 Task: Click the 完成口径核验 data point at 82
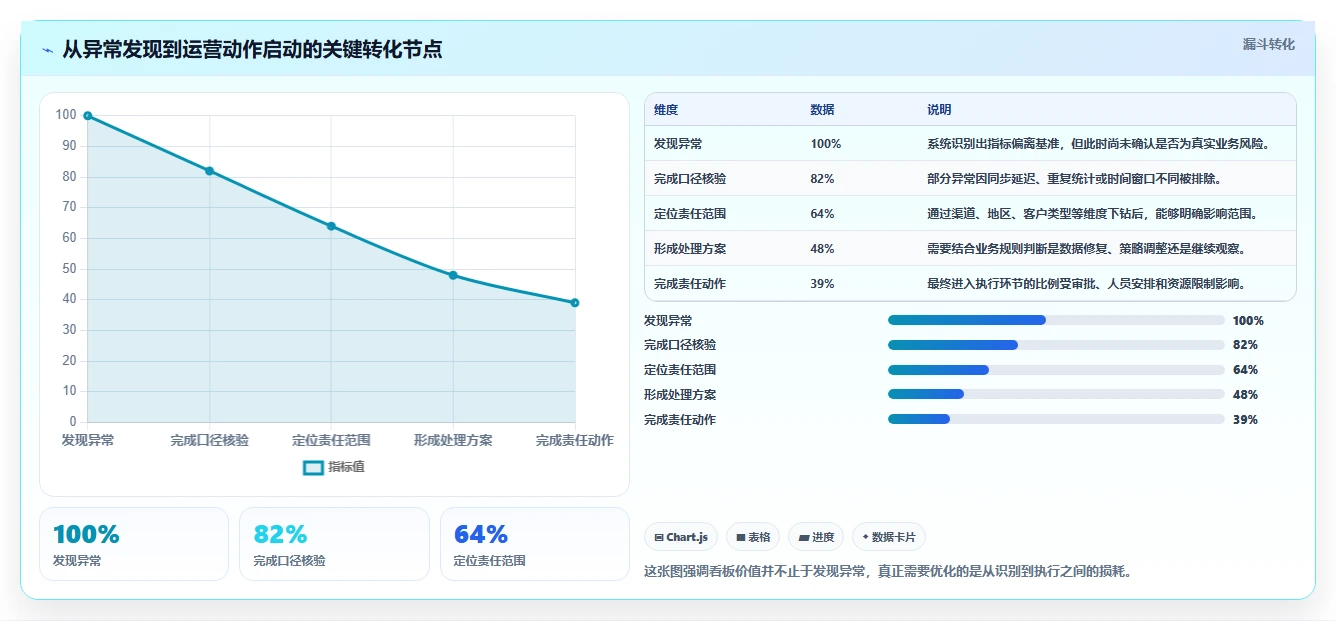[x=209, y=171]
